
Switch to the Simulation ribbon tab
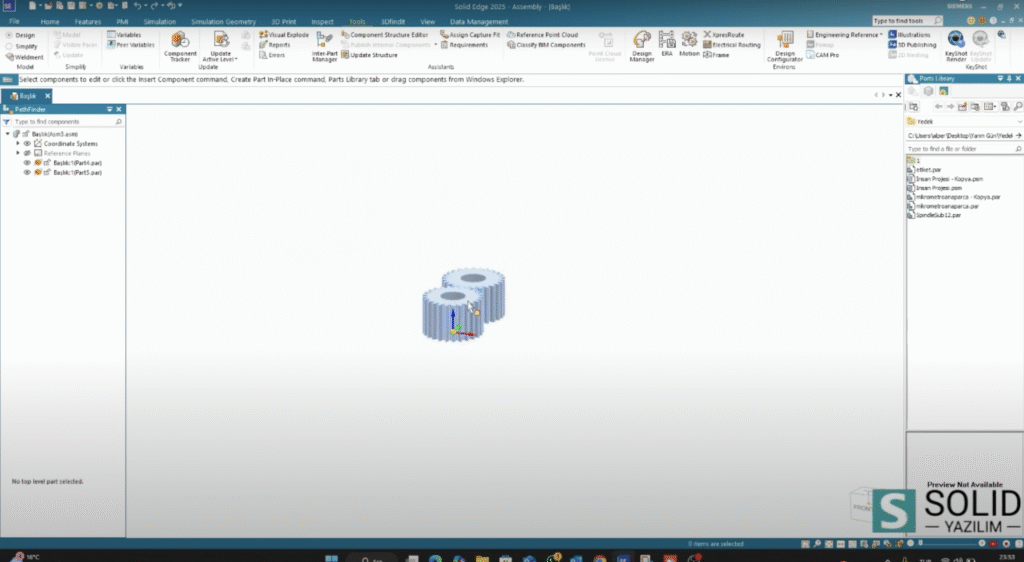tap(159, 22)
